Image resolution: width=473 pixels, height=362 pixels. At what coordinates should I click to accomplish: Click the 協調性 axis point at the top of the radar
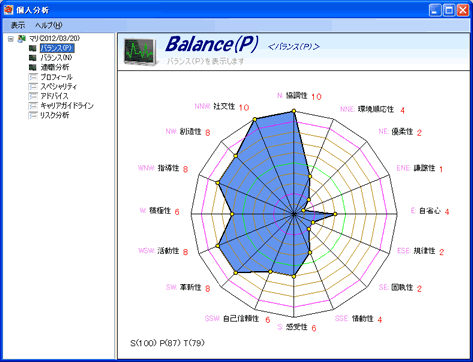pos(294,111)
